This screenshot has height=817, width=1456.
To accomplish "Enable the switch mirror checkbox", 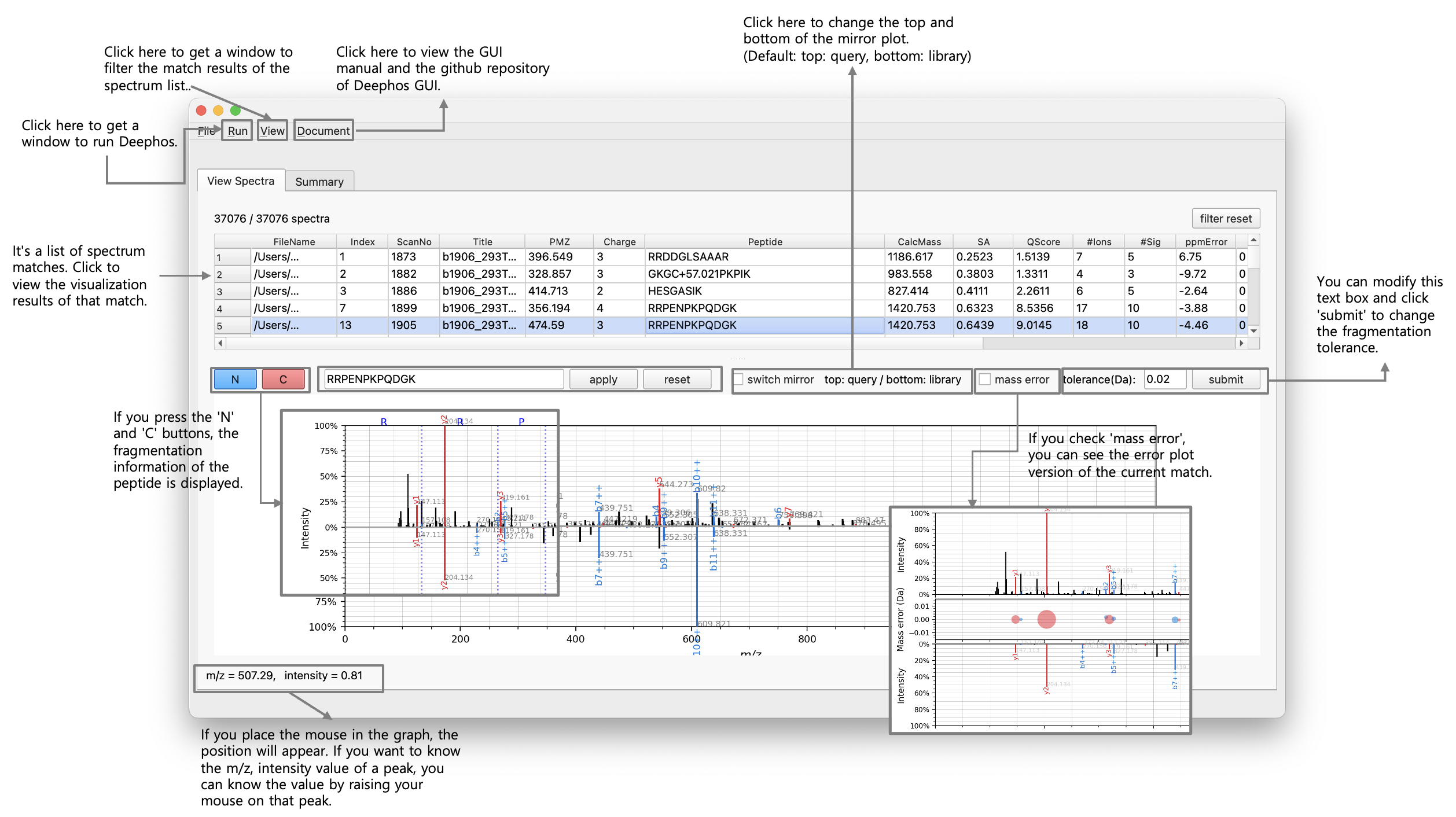I will tap(738, 380).
